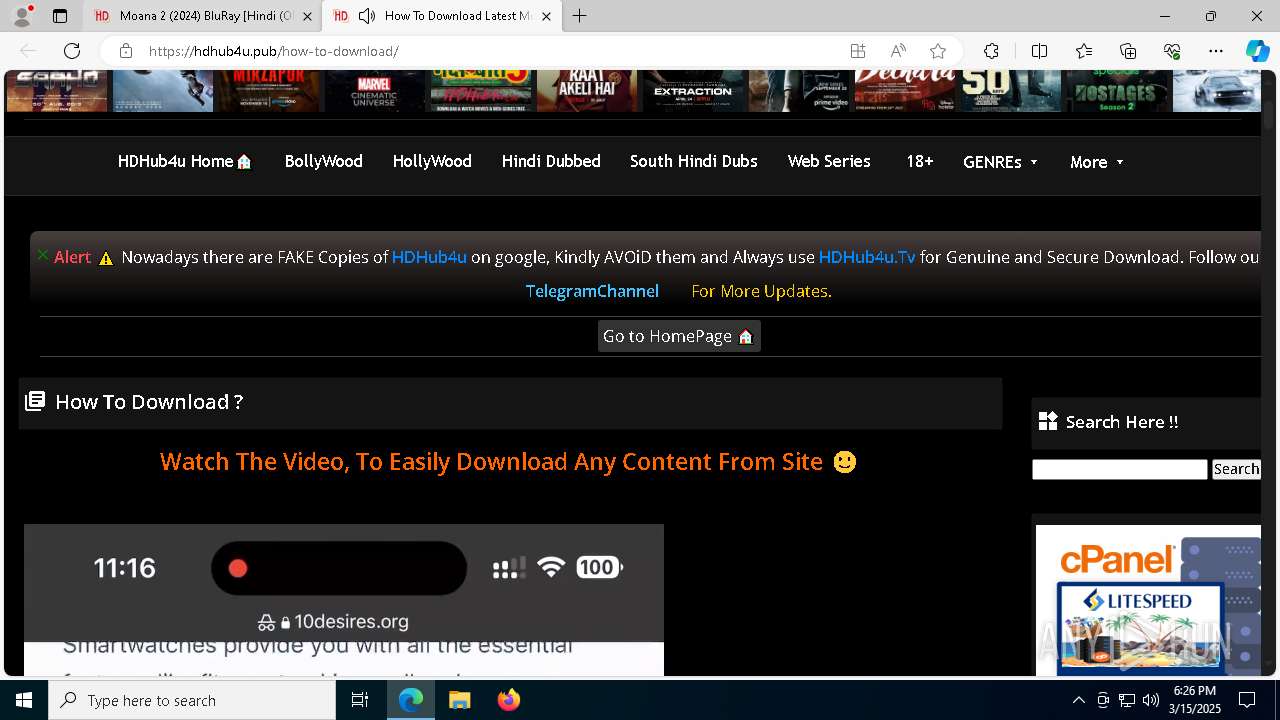The image size is (1280, 720).
Task: Expand the GENREs dropdown menu
Action: click(1000, 162)
